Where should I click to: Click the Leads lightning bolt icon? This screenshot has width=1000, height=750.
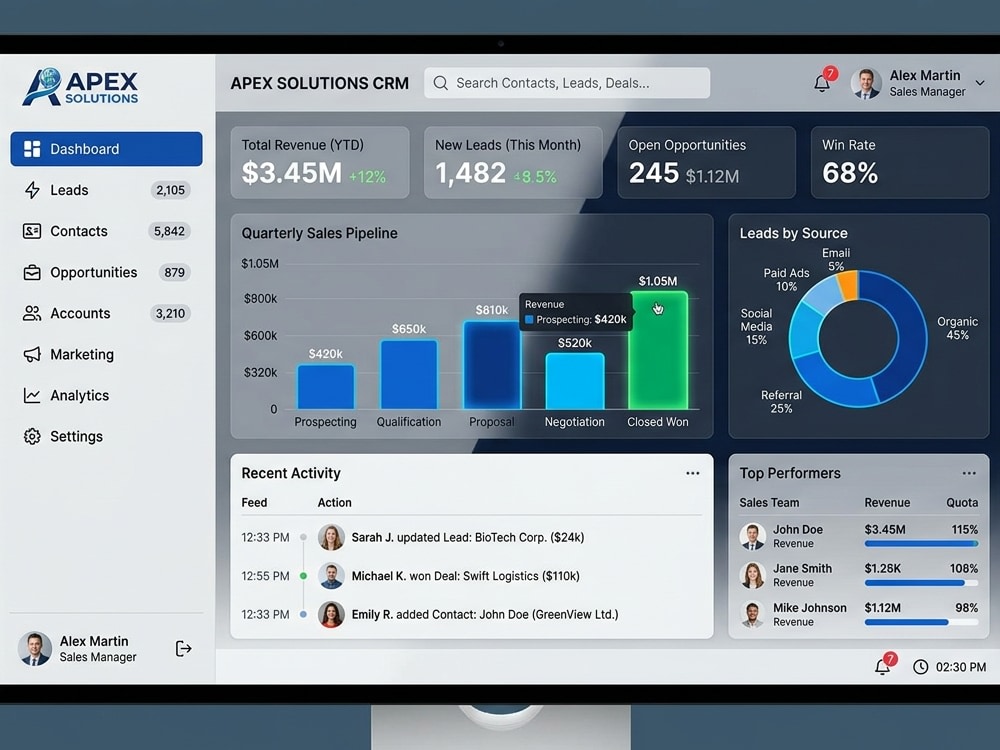32,190
